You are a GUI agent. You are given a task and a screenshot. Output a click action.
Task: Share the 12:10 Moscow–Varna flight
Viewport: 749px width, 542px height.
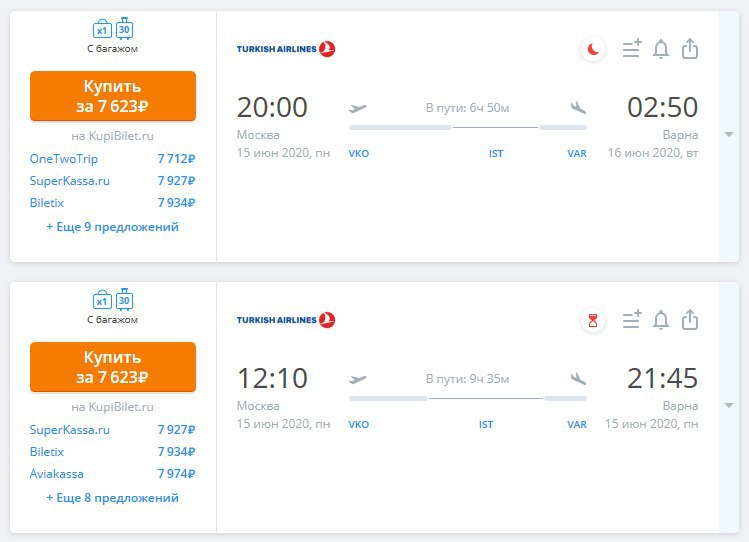[x=690, y=319]
